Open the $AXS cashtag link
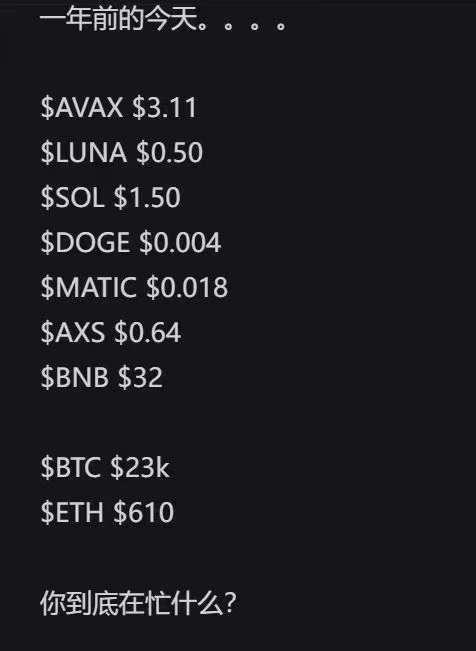This screenshot has height=651, width=476. (x=73, y=332)
